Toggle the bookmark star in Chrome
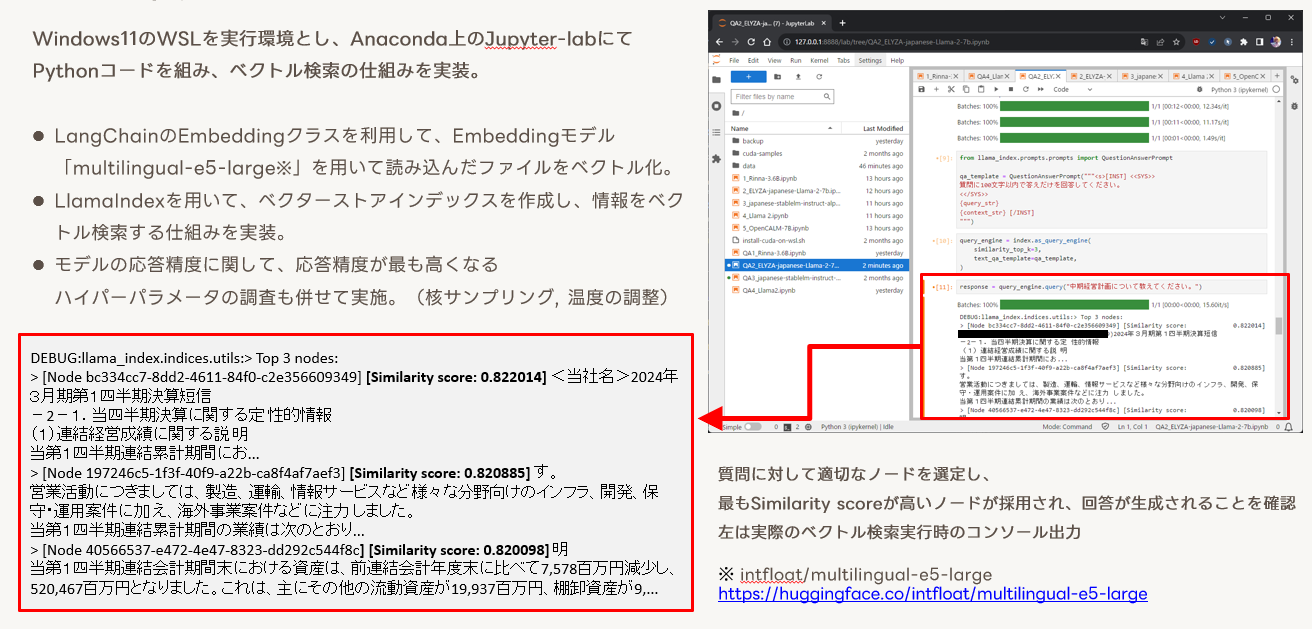1312x629 pixels. [x=1176, y=43]
